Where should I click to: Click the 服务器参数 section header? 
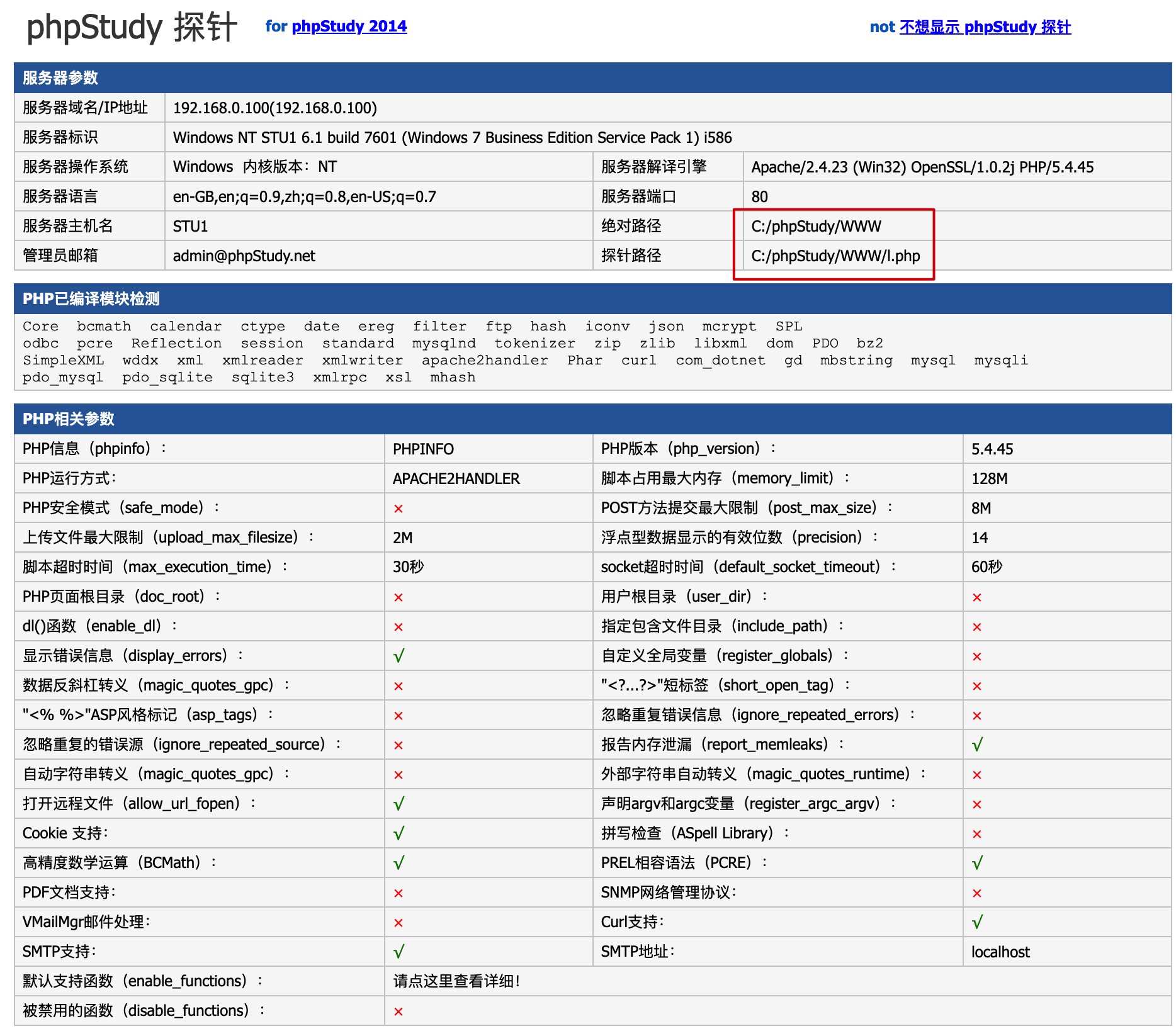tap(592, 77)
